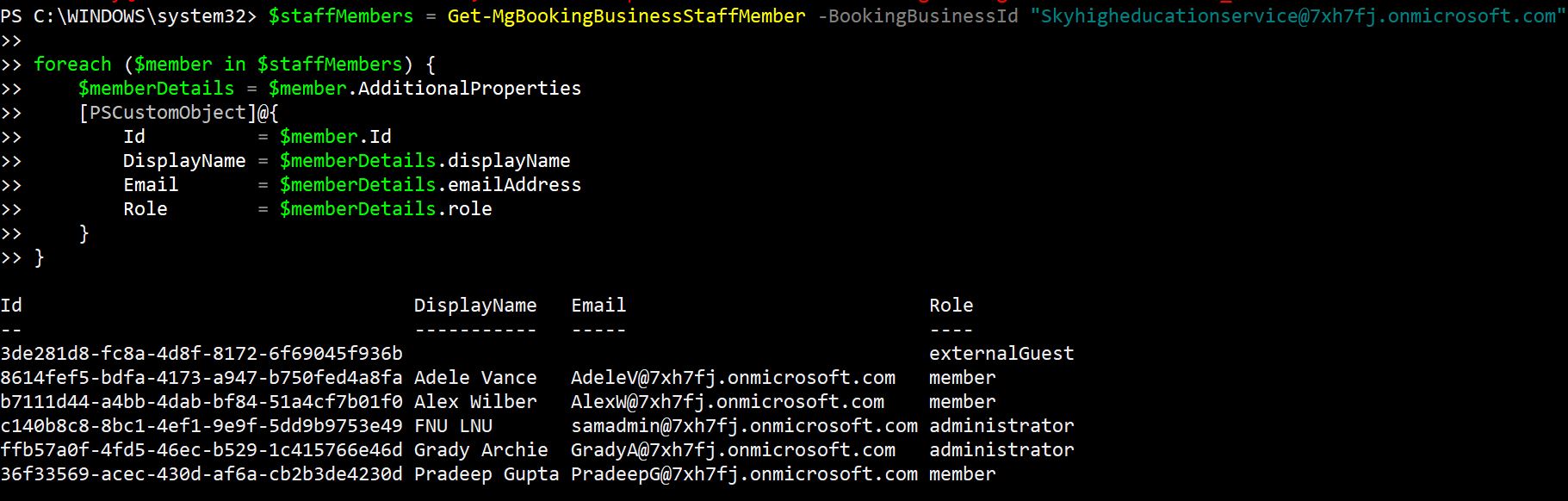Click the externalGuest role value
The image size is (1568, 501).
click(x=1001, y=353)
